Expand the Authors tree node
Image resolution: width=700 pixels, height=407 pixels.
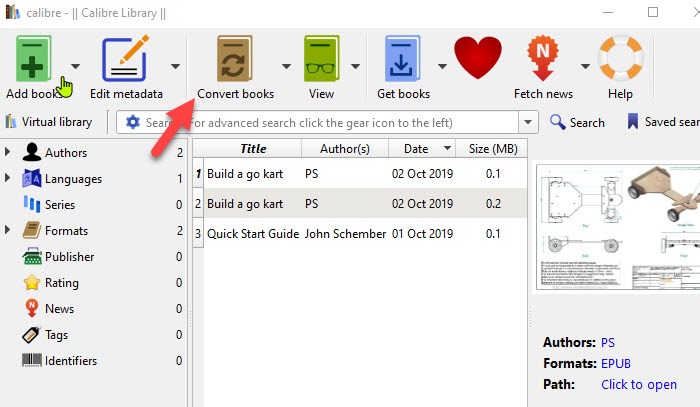pyautogui.click(x=7, y=152)
